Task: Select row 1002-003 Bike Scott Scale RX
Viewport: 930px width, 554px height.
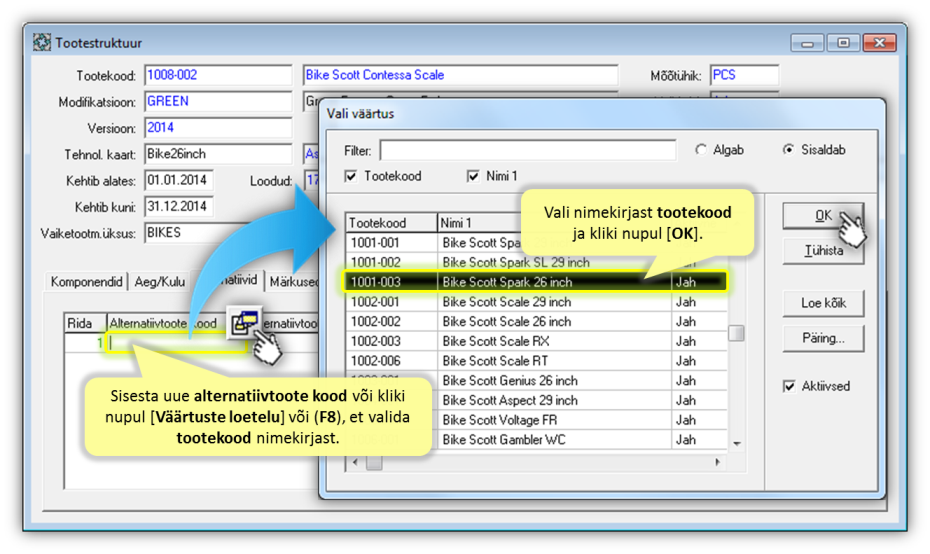Action: tap(535, 341)
